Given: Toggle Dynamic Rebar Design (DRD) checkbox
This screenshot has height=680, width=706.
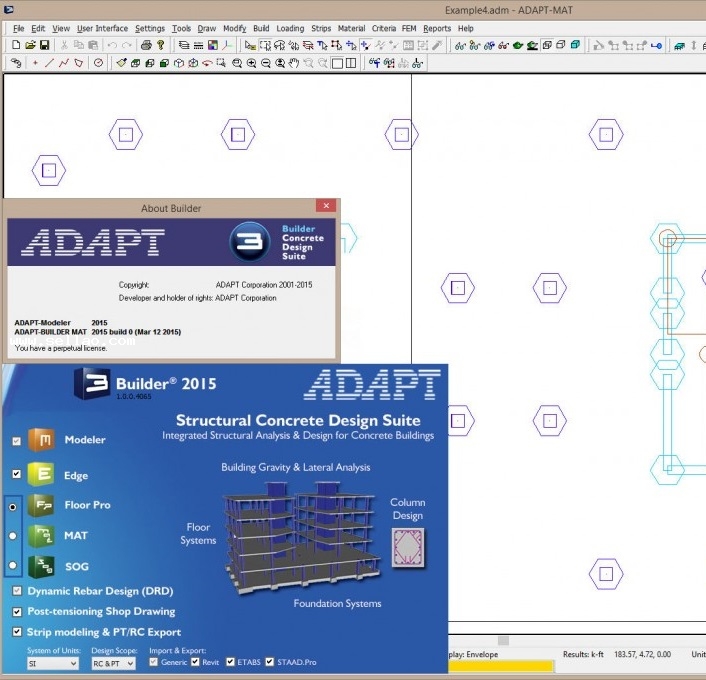Looking at the screenshot, I should [17, 591].
